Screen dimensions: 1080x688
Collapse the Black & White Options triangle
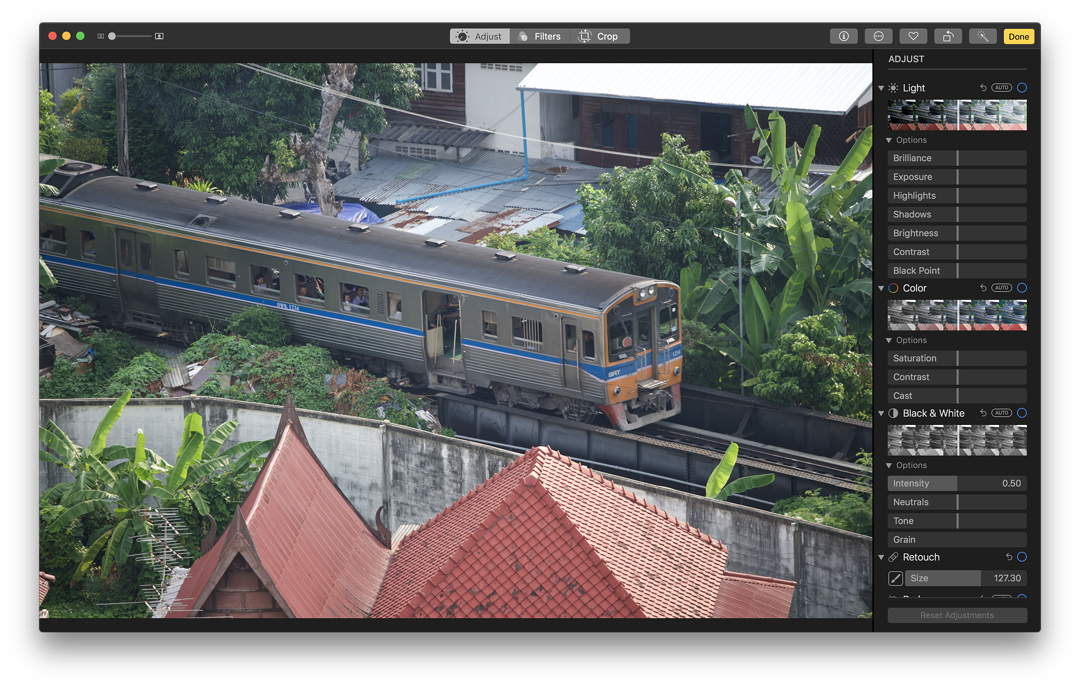[x=889, y=466]
